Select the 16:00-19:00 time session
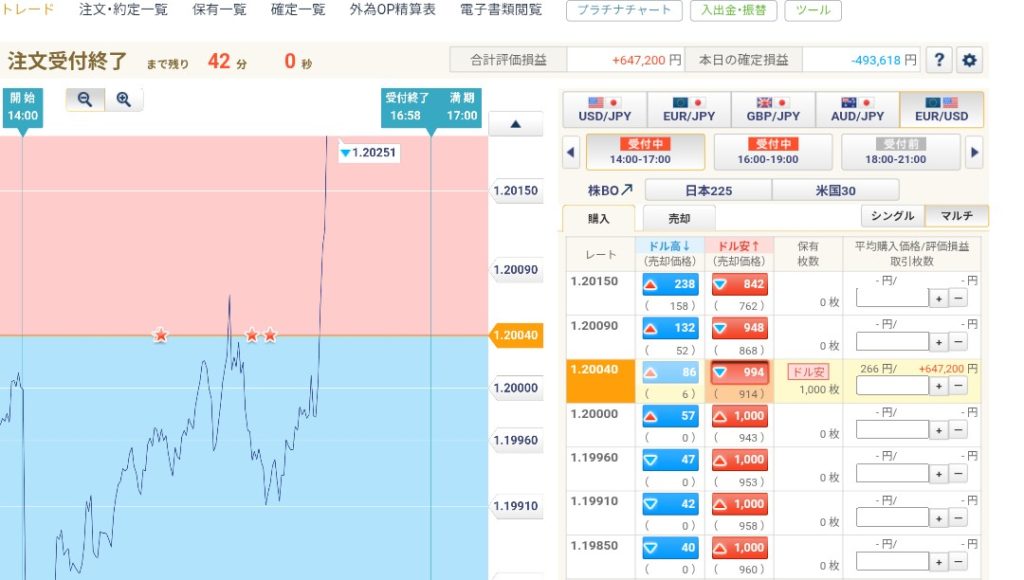This screenshot has width=1024, height=580. [774, 152]
